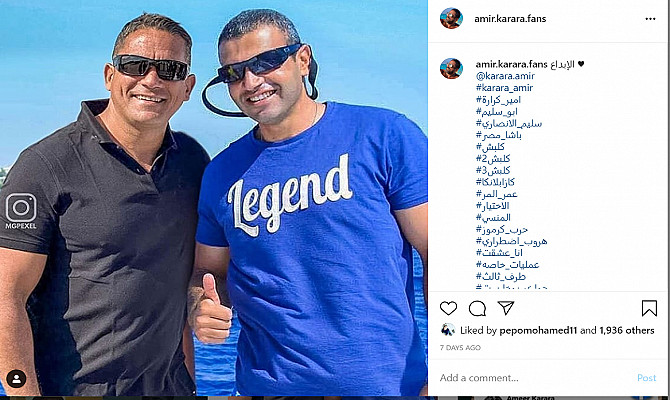Show tagged people icon on photo
This screenshot has width=670, height=400.
point(16,379)
